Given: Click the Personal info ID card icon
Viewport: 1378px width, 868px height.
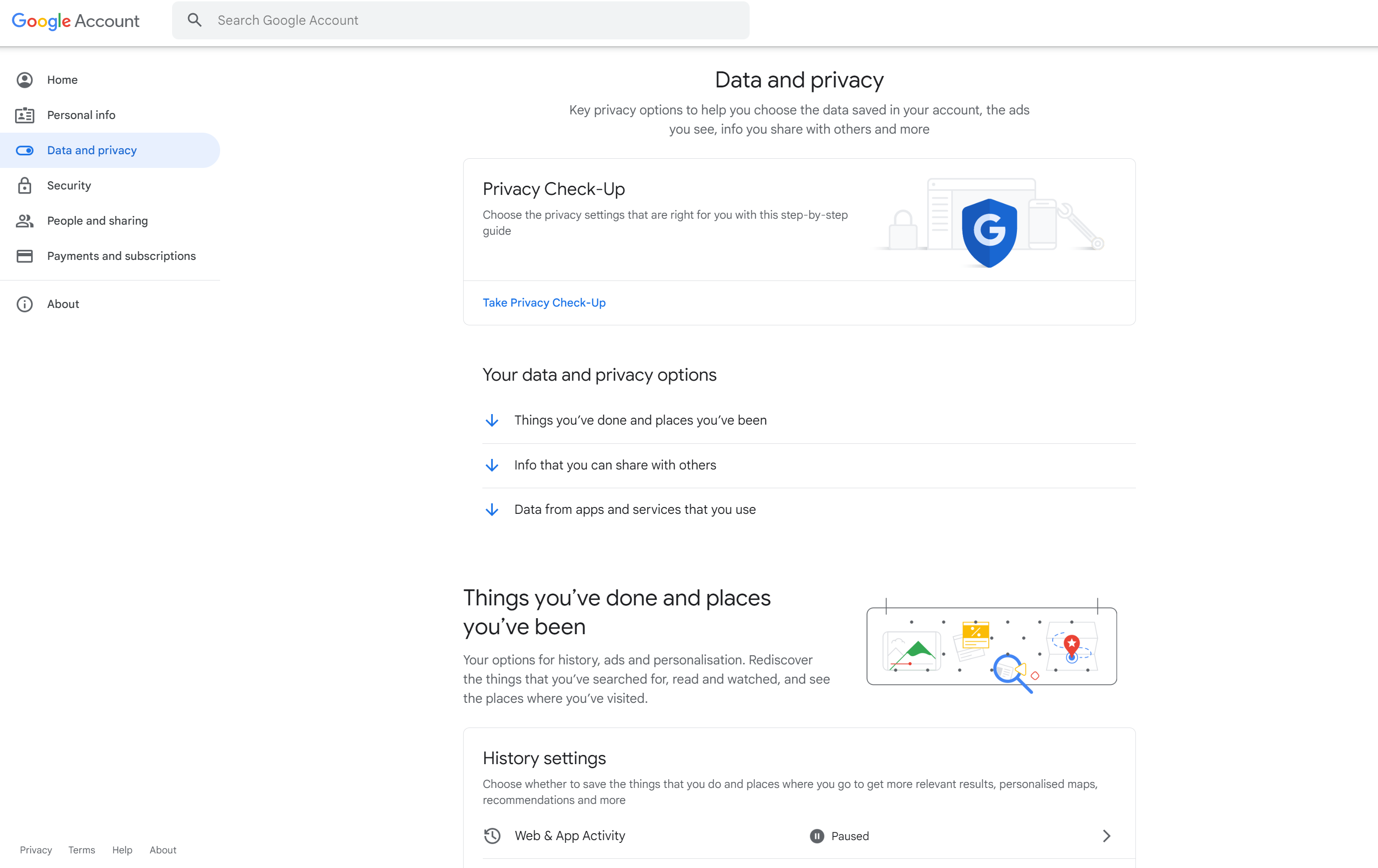Looking at the screenshot, I should point(25,115).
